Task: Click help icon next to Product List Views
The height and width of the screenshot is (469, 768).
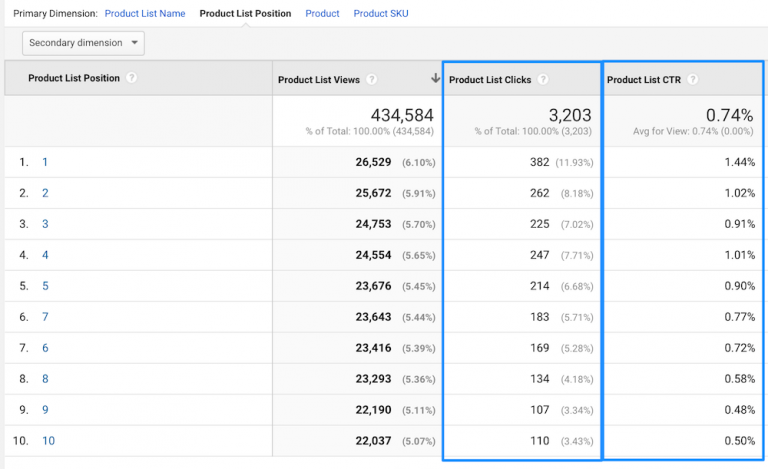Action: point(371,80)
